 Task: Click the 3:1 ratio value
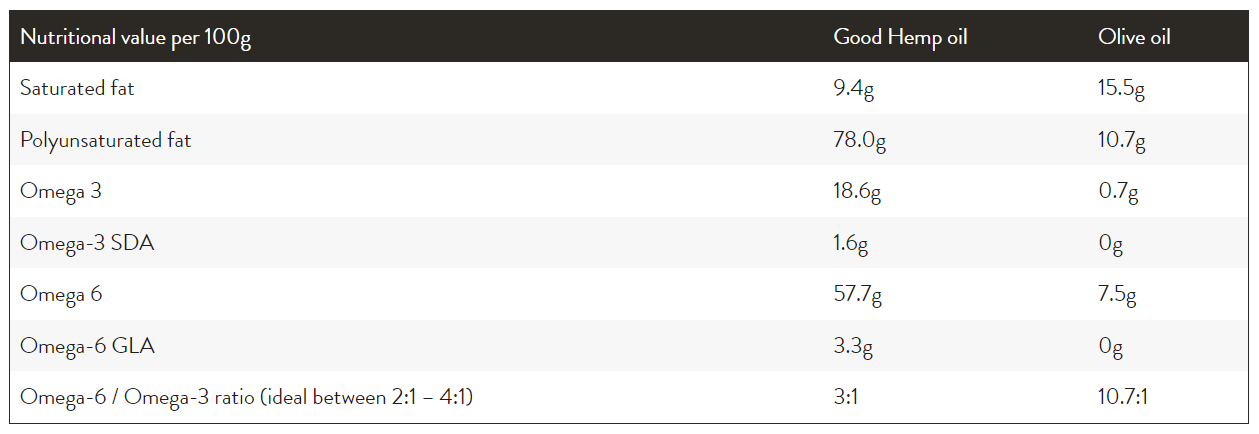pos(847,398)
